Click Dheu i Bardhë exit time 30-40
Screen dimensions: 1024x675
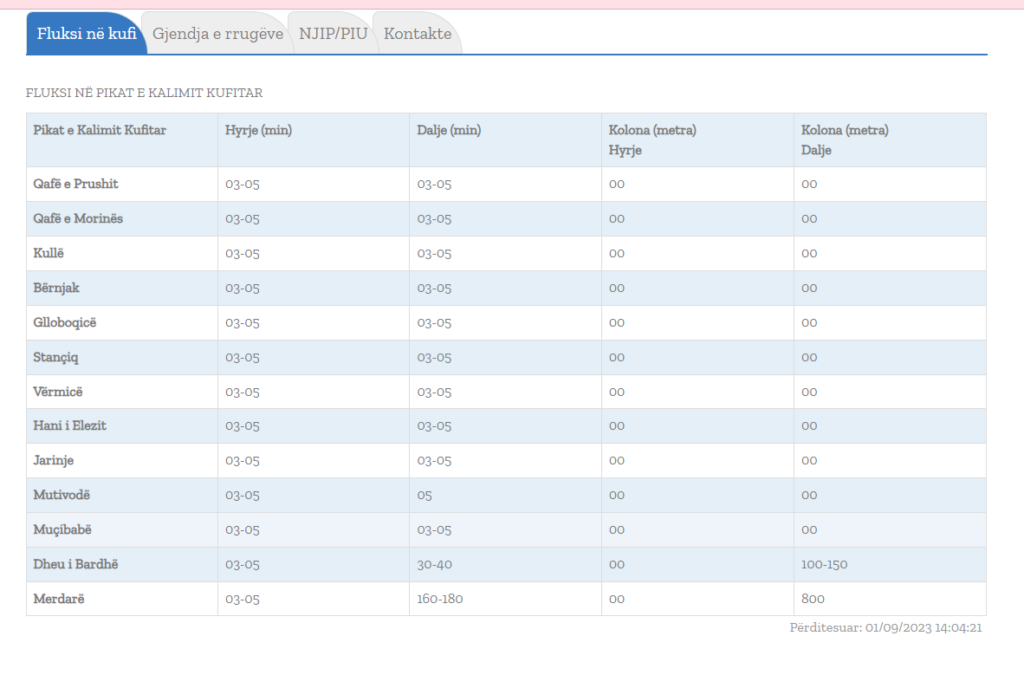(434, 565)
